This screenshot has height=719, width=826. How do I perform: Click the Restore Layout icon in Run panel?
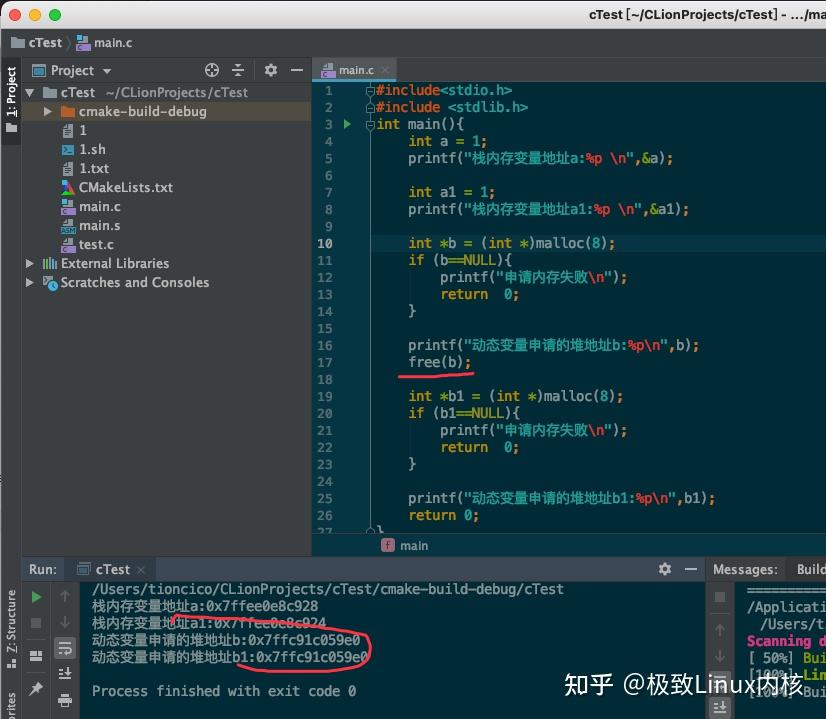click(x=37, y=654)
